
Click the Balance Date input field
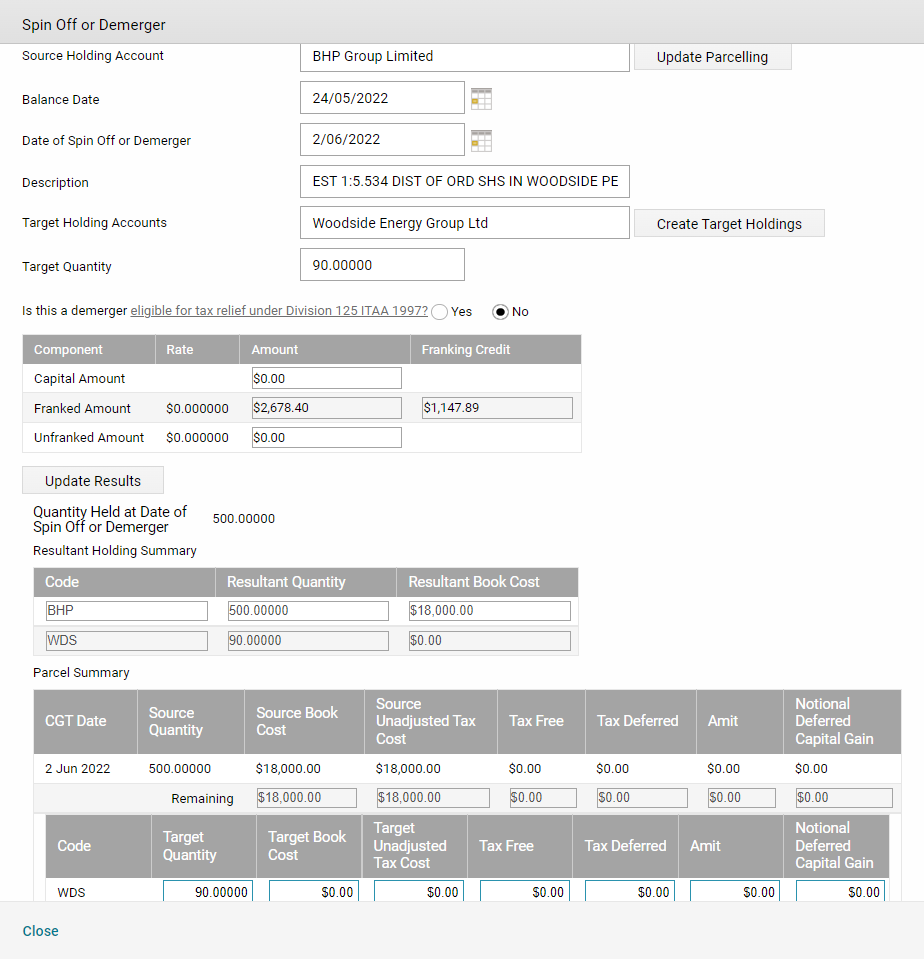tap(382, 98)
